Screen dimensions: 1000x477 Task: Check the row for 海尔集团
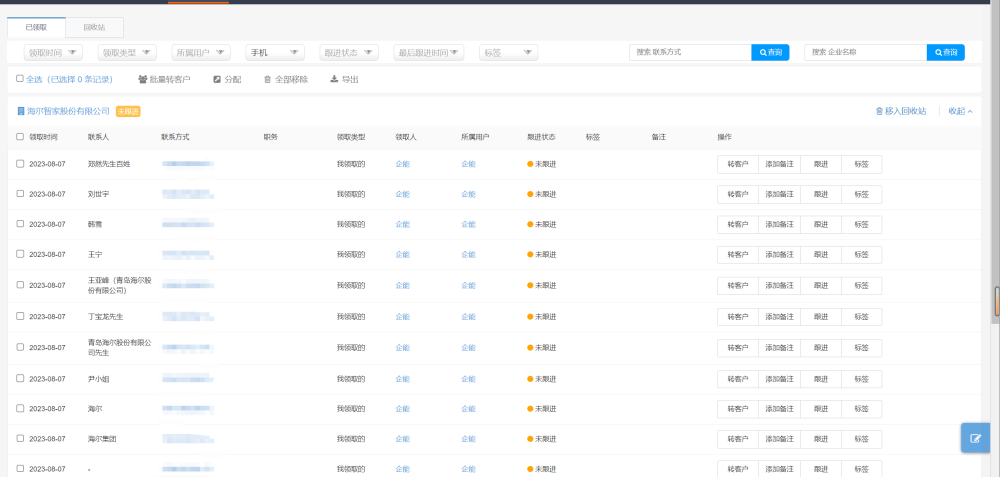click(20, 438)
